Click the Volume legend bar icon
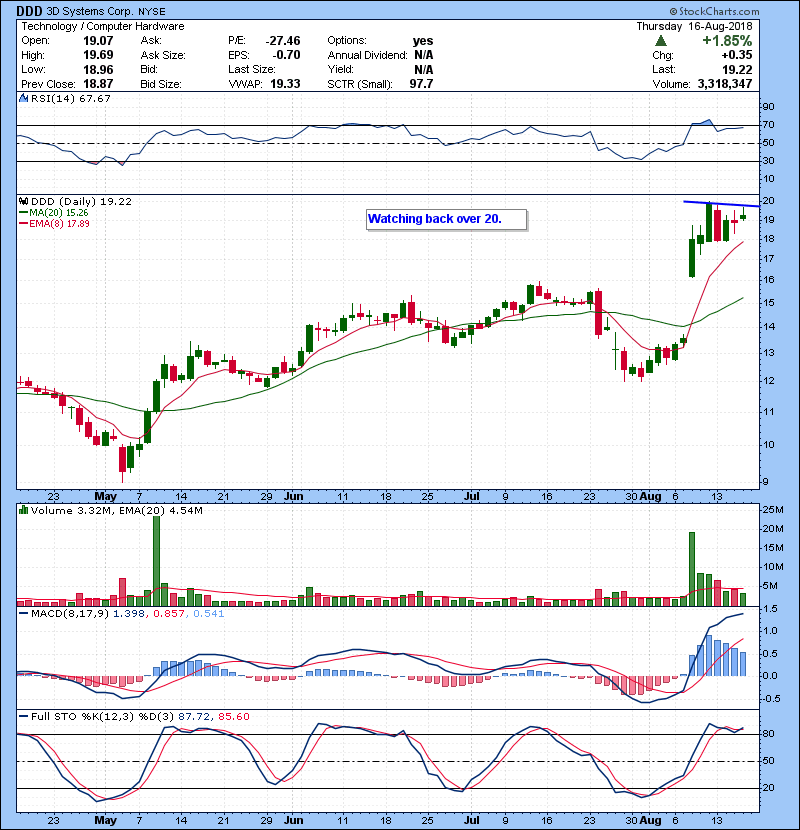 21,511
